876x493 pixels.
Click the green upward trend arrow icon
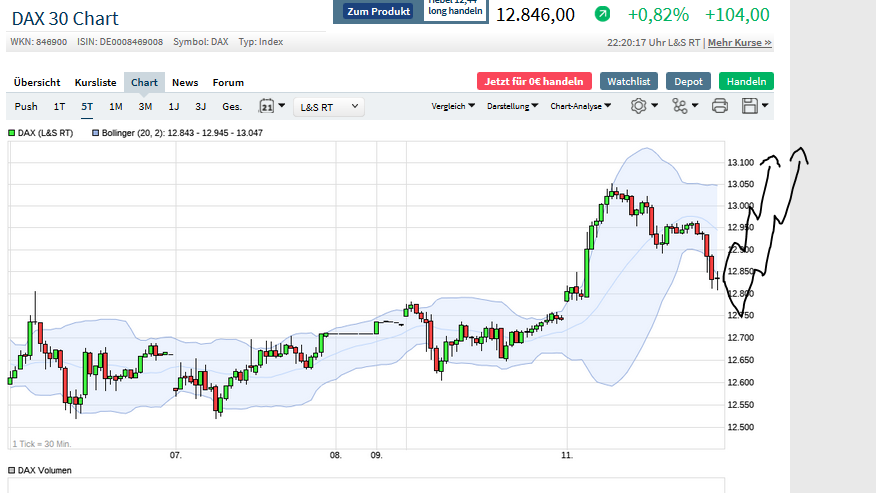coord(602,14)
